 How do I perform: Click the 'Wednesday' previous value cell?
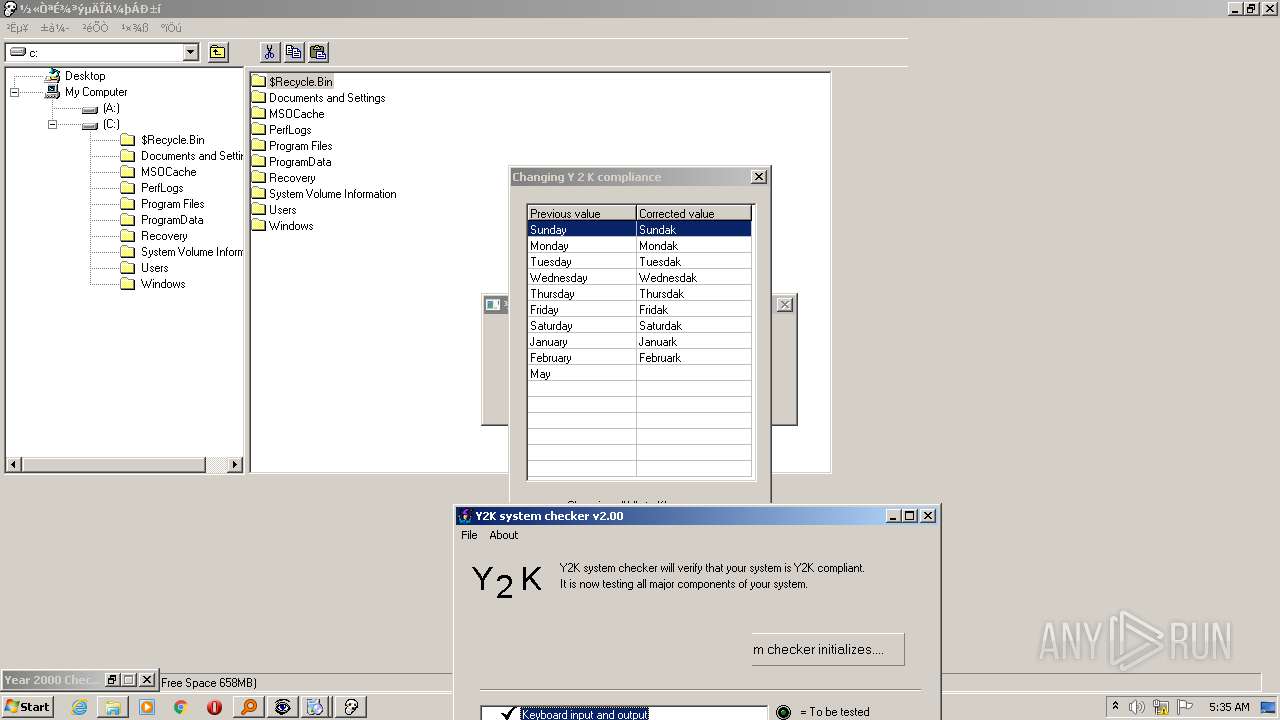[581, 277]
